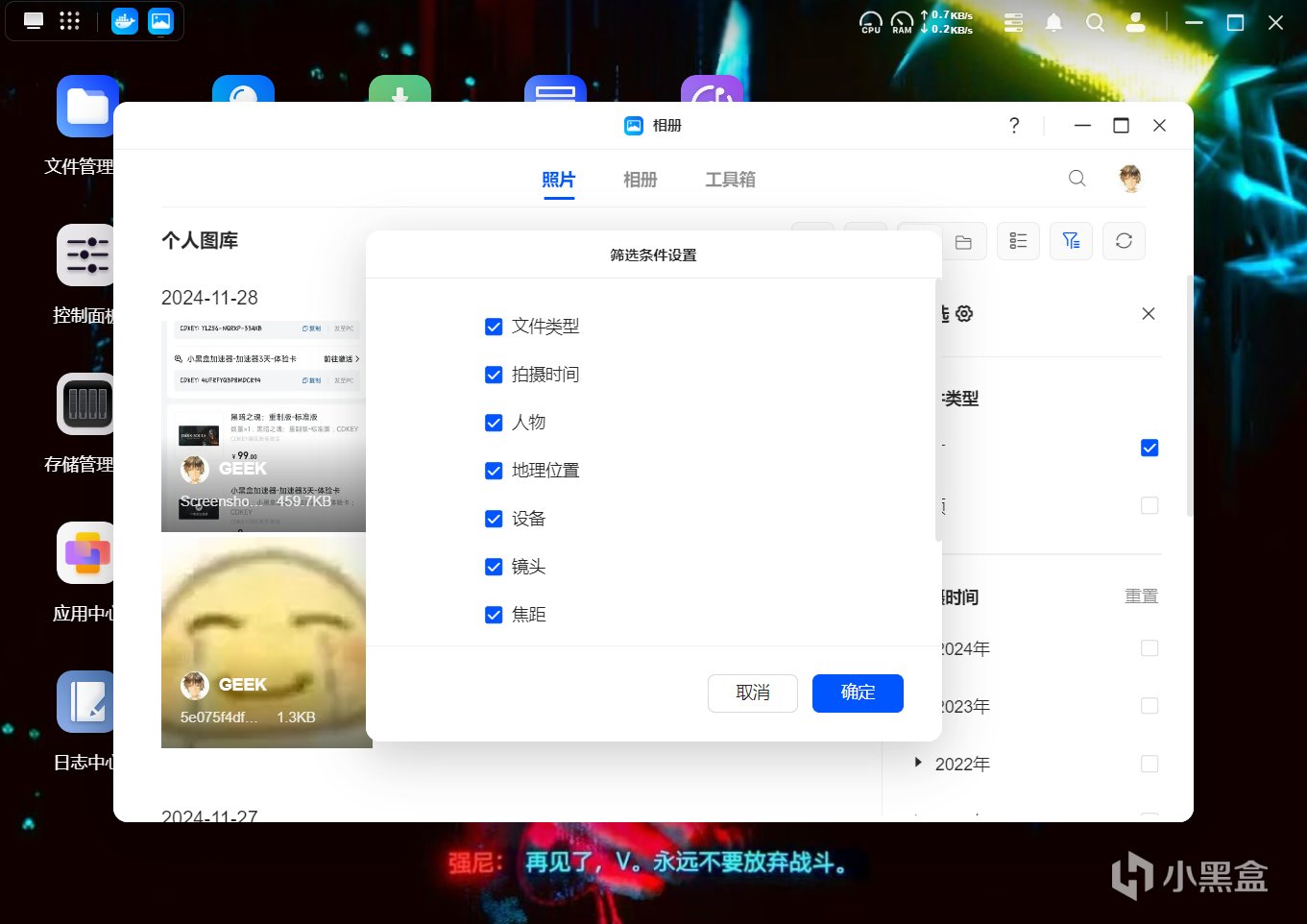Uncheck the 地理位置 filter option
The height and width of the screenshot is (924, 1307).
pyautogui.click(x=494, y=471)
